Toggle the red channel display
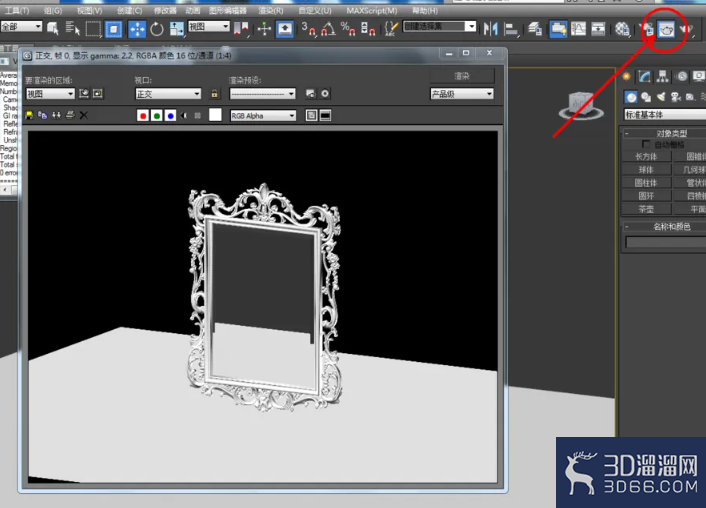 [143, 116]
